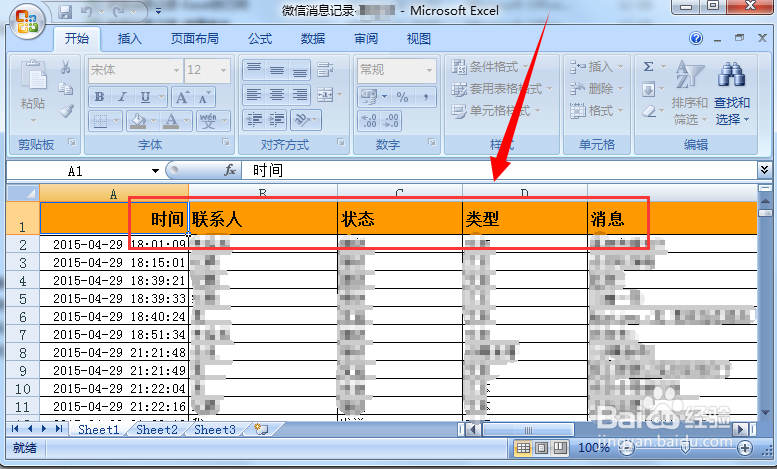Increase decimal places

[369, 121]
